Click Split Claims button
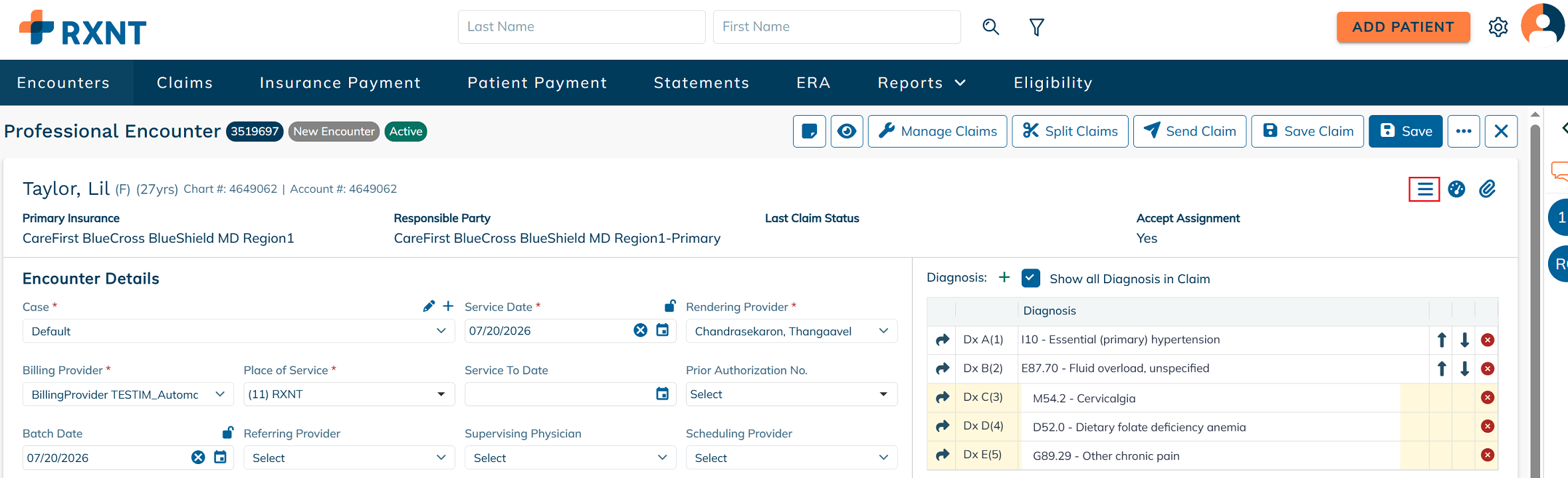This screenshot has width=1568, height=478. tap(1070, 131)
